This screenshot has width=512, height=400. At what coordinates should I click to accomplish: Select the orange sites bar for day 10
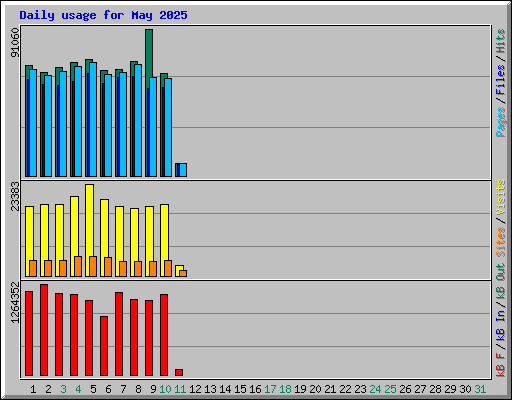pos(168,269)
